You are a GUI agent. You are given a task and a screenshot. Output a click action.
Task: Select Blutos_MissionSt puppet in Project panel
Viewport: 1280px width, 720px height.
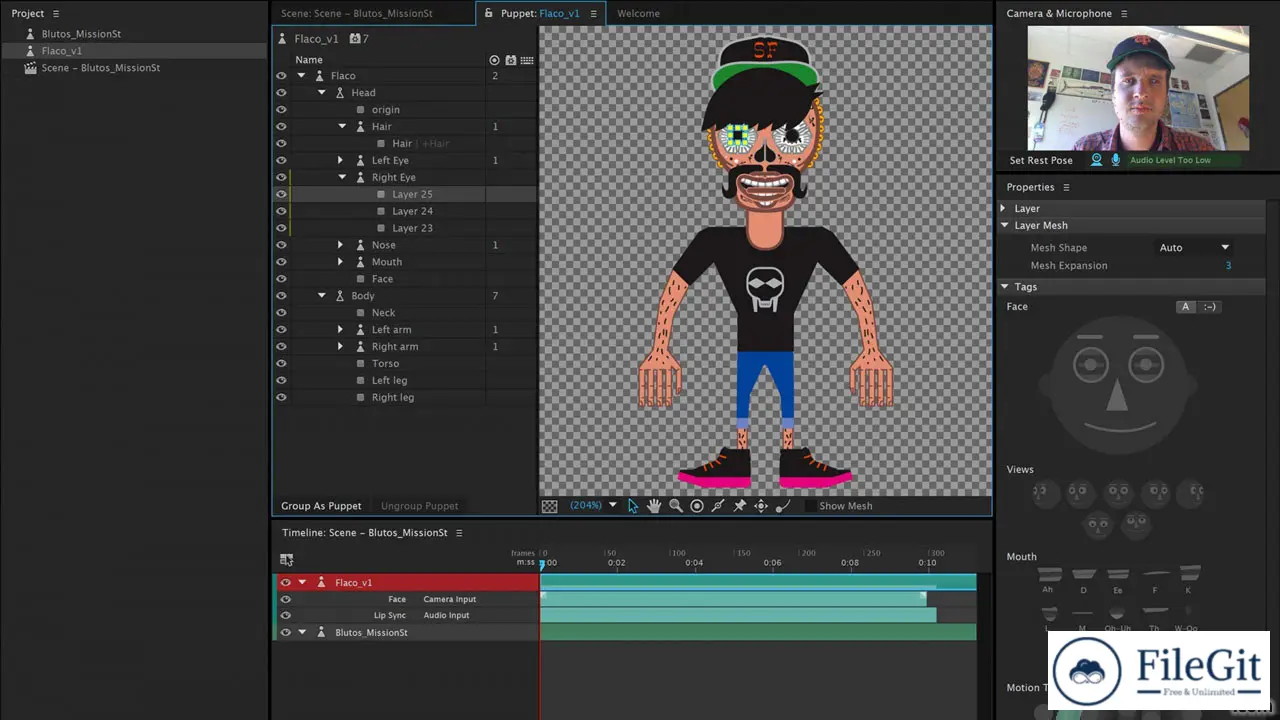pos(81,34)
